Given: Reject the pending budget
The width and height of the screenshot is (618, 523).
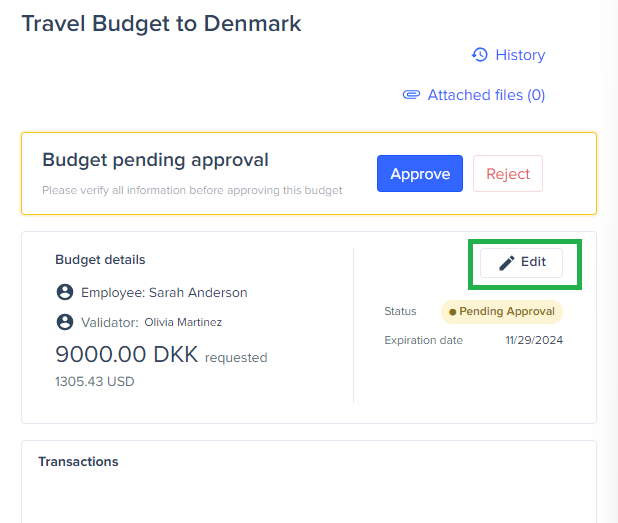Looking at the screenshot, I should [508, 174].
